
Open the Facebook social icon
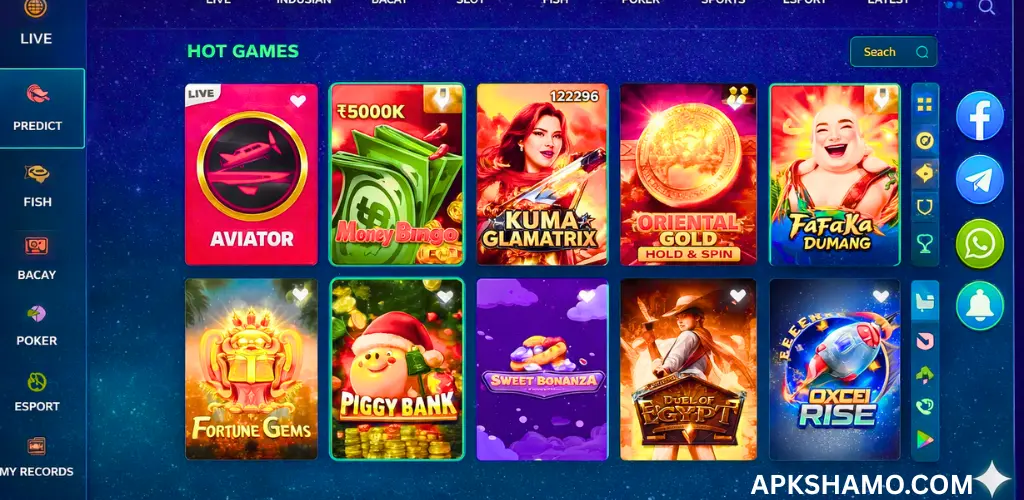(x=980, y=116)
